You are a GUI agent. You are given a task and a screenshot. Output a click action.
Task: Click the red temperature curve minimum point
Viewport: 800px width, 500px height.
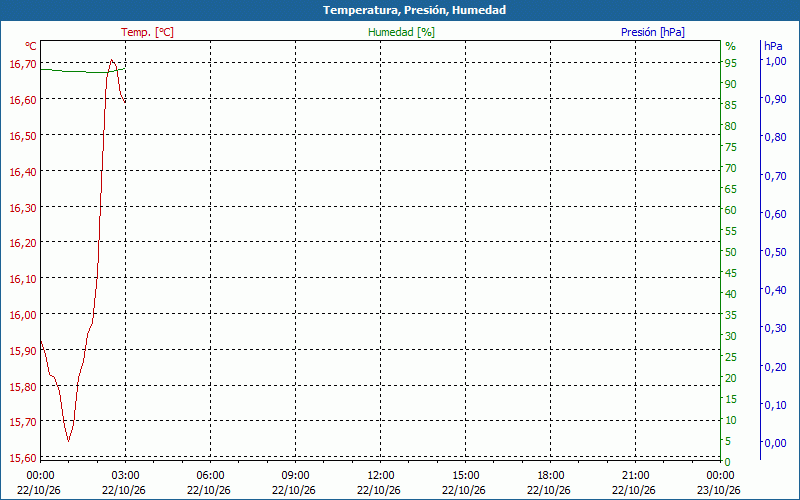coord(68,441)
